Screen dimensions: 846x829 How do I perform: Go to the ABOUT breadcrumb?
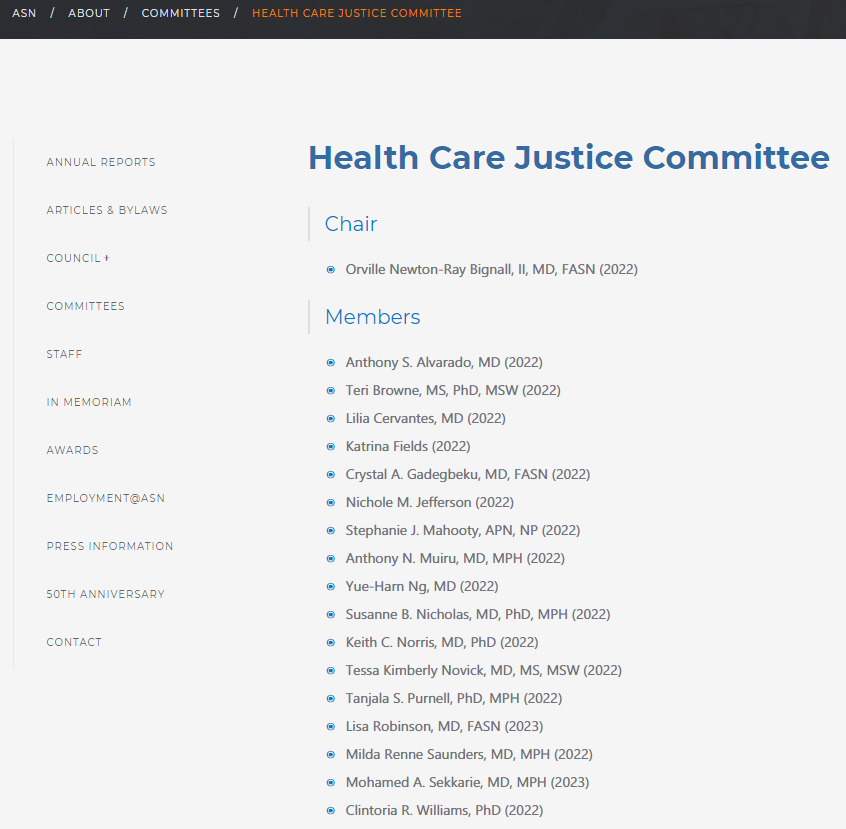89,13
